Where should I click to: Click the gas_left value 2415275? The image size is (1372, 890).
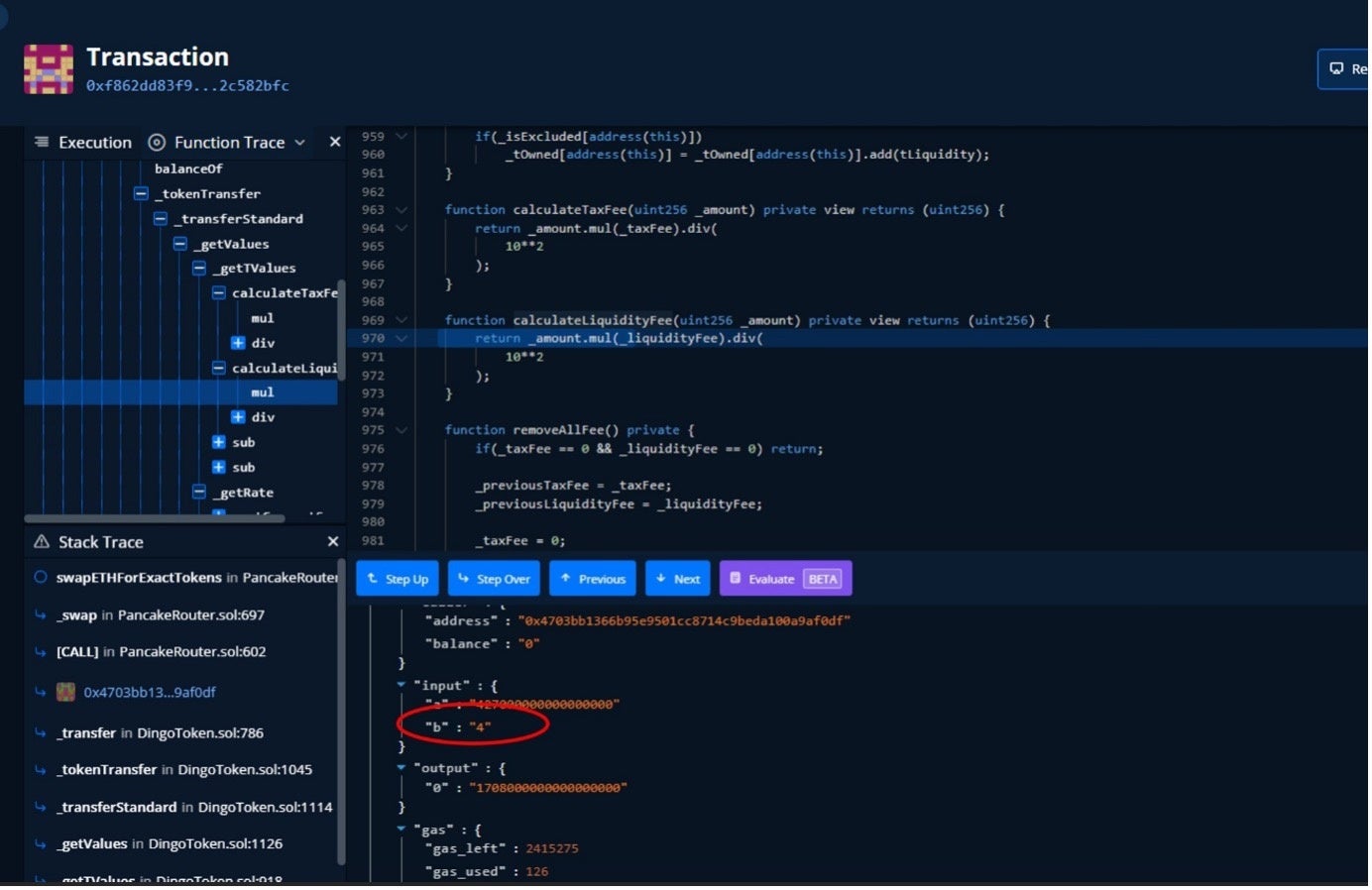(552, 849)
